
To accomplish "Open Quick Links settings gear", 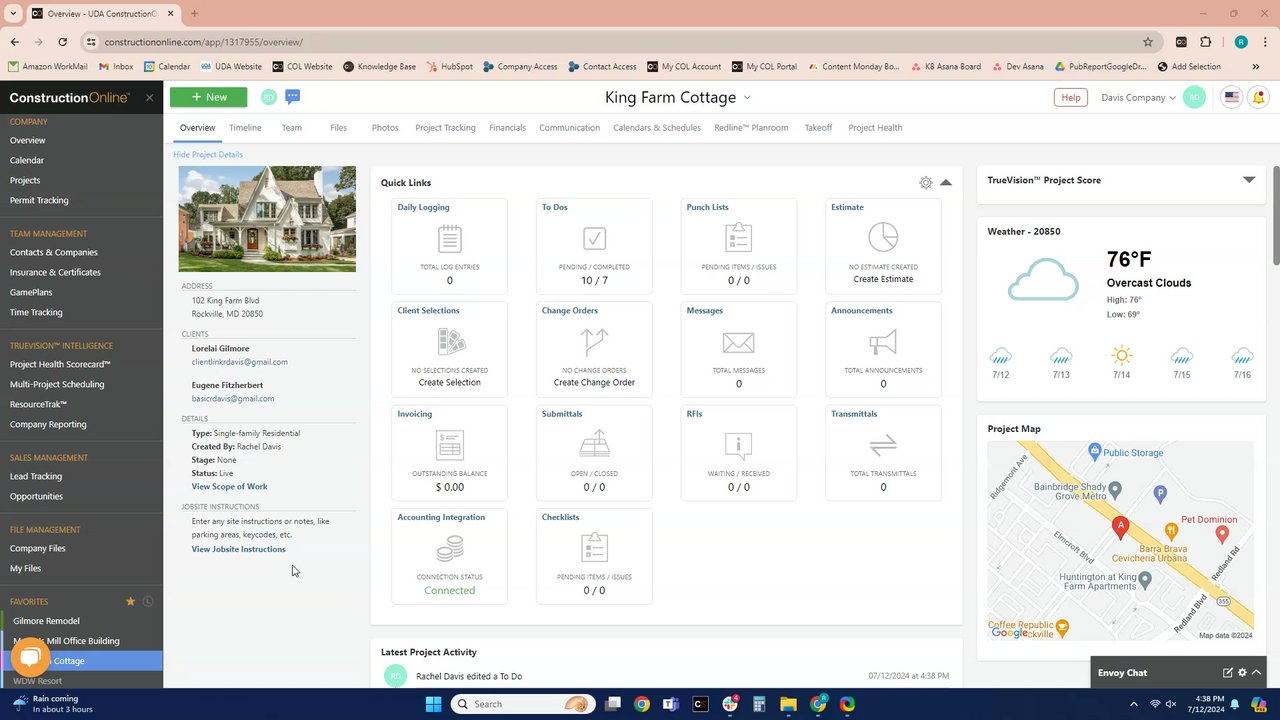I will click(x=926, y=183).
